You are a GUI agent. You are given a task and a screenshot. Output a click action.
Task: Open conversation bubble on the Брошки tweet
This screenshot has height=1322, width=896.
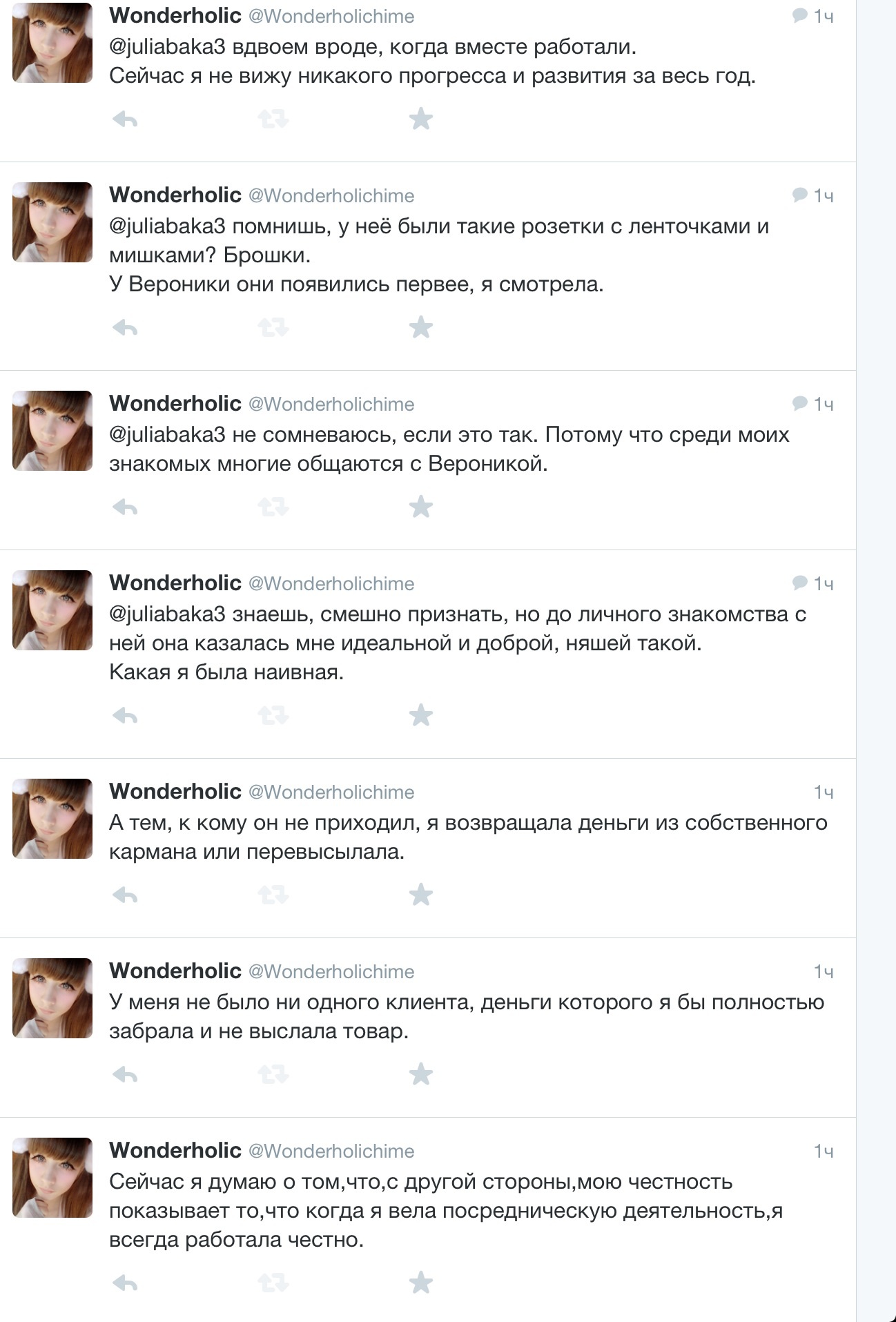[800, 195]
